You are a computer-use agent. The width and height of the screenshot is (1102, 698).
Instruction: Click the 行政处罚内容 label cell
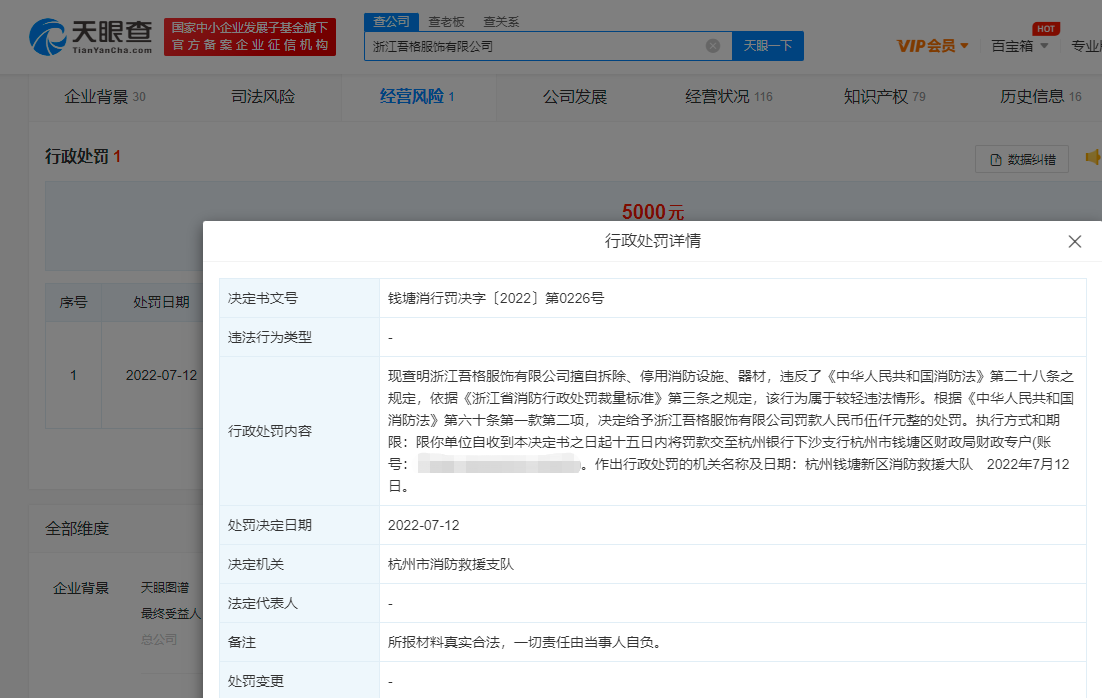[299, 431]
